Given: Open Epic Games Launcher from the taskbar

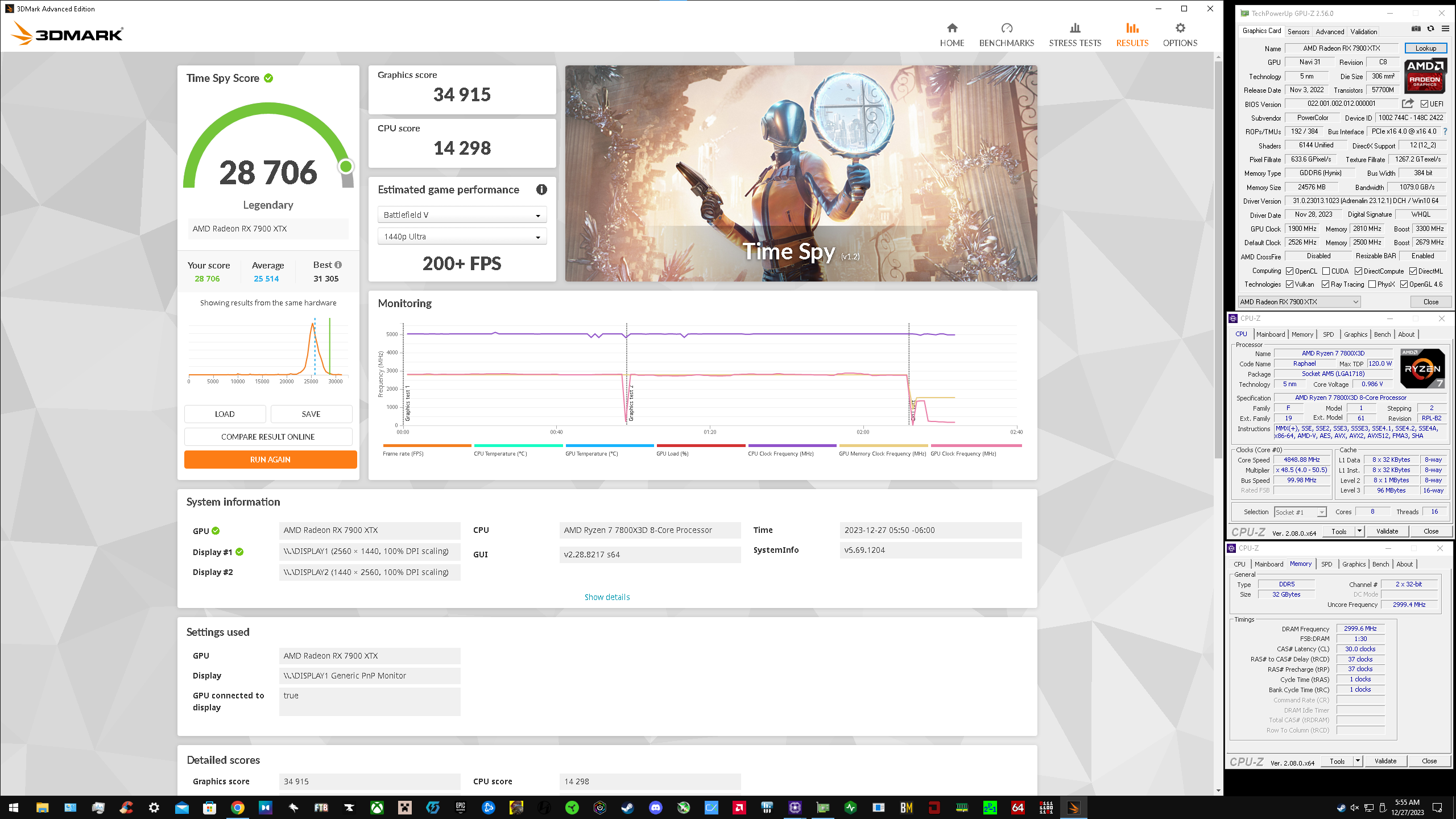Looking at the screenshot, I should 461,807.
